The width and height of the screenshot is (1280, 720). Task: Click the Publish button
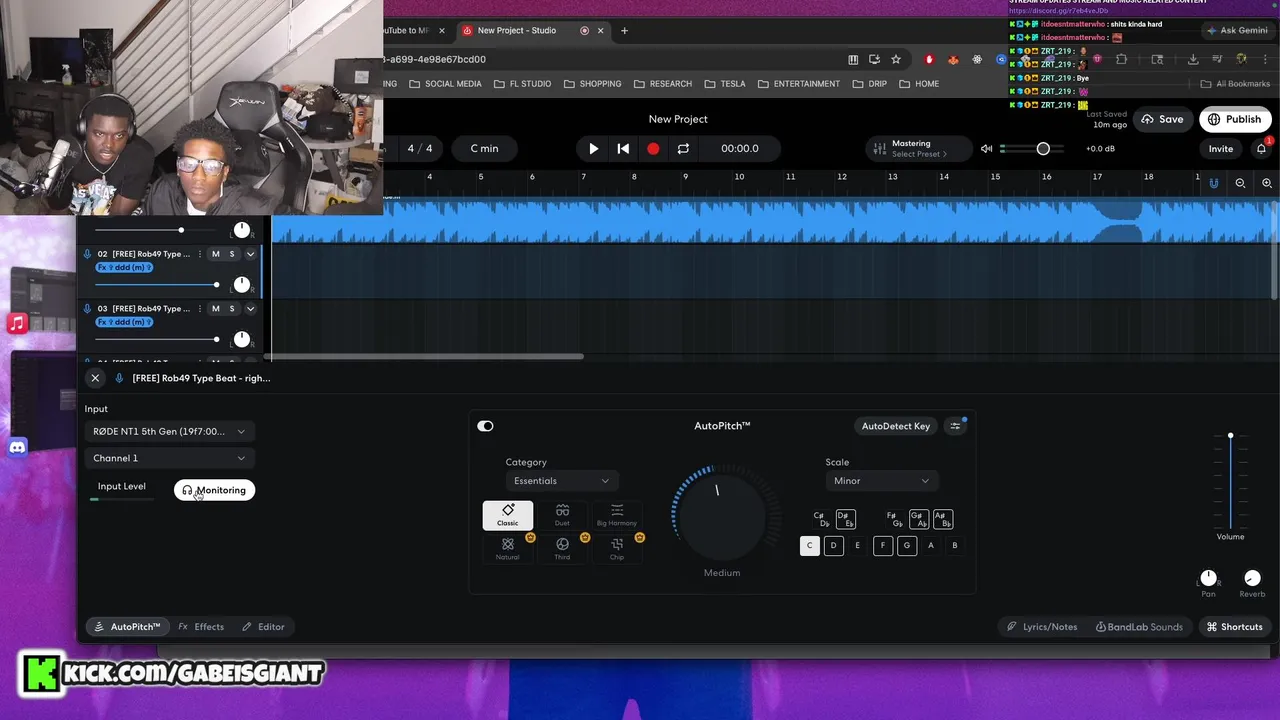[1235, 119]
